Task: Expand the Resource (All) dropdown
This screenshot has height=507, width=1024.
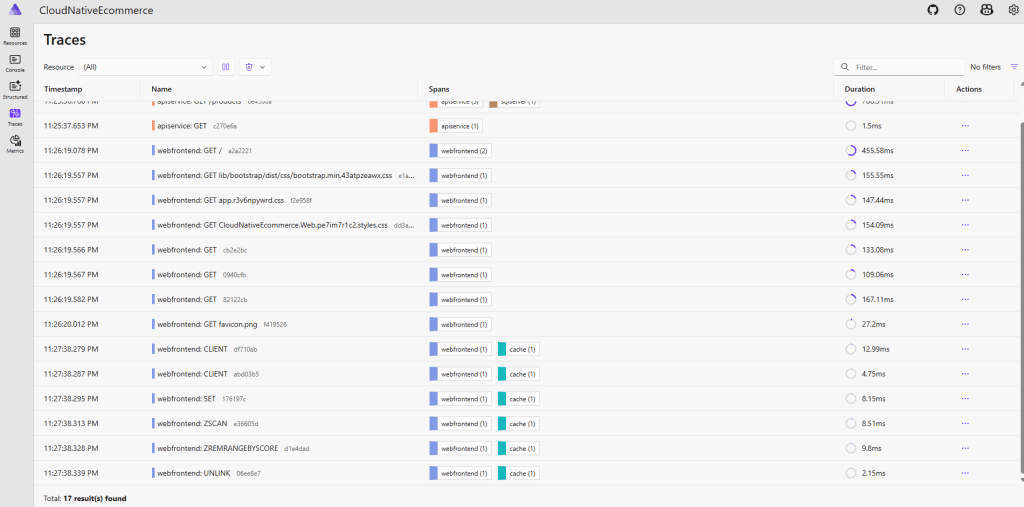Action: [x=145, y=67]
